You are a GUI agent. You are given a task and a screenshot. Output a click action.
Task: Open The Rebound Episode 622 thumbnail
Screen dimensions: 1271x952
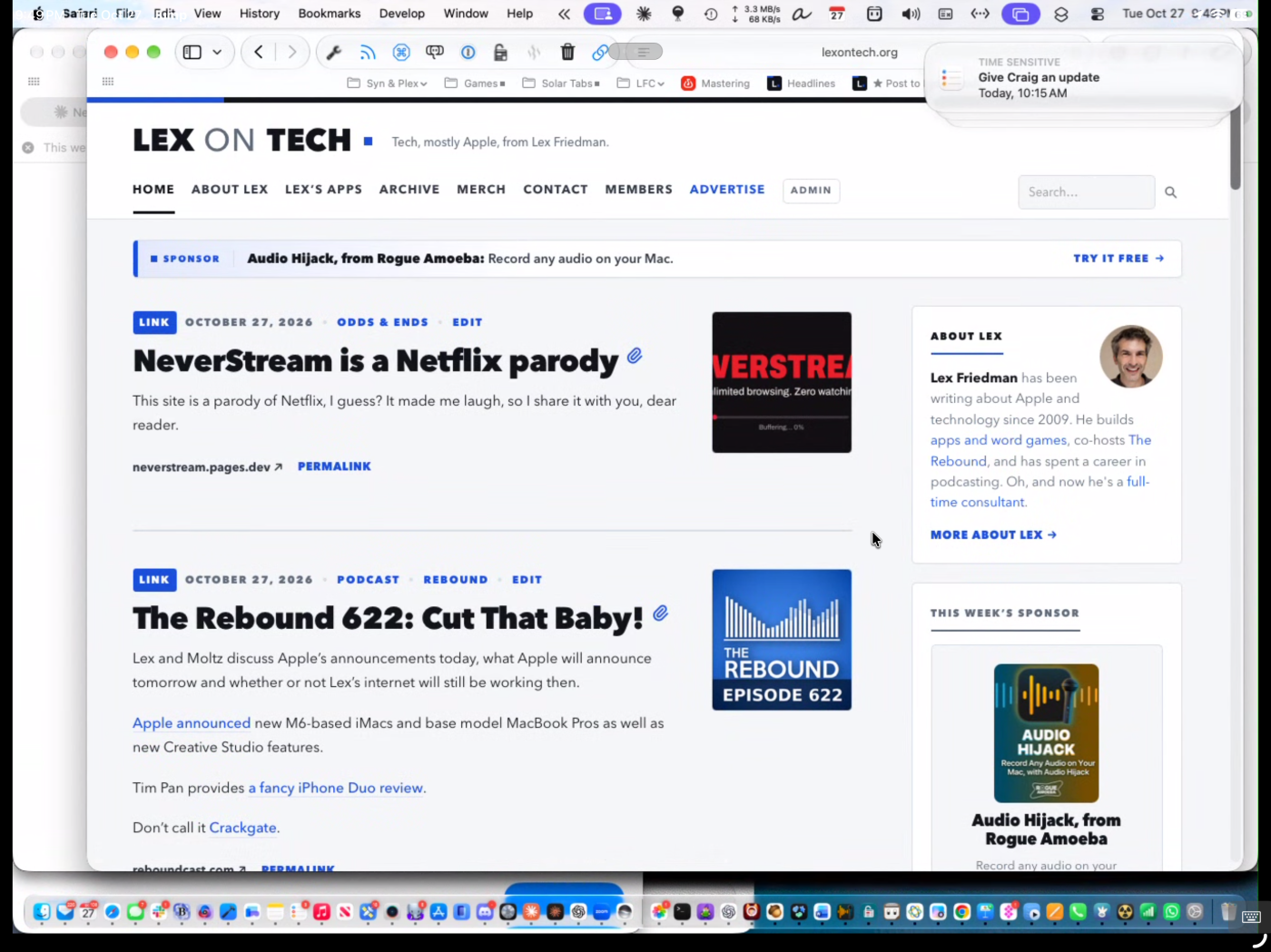pos(782,640)
